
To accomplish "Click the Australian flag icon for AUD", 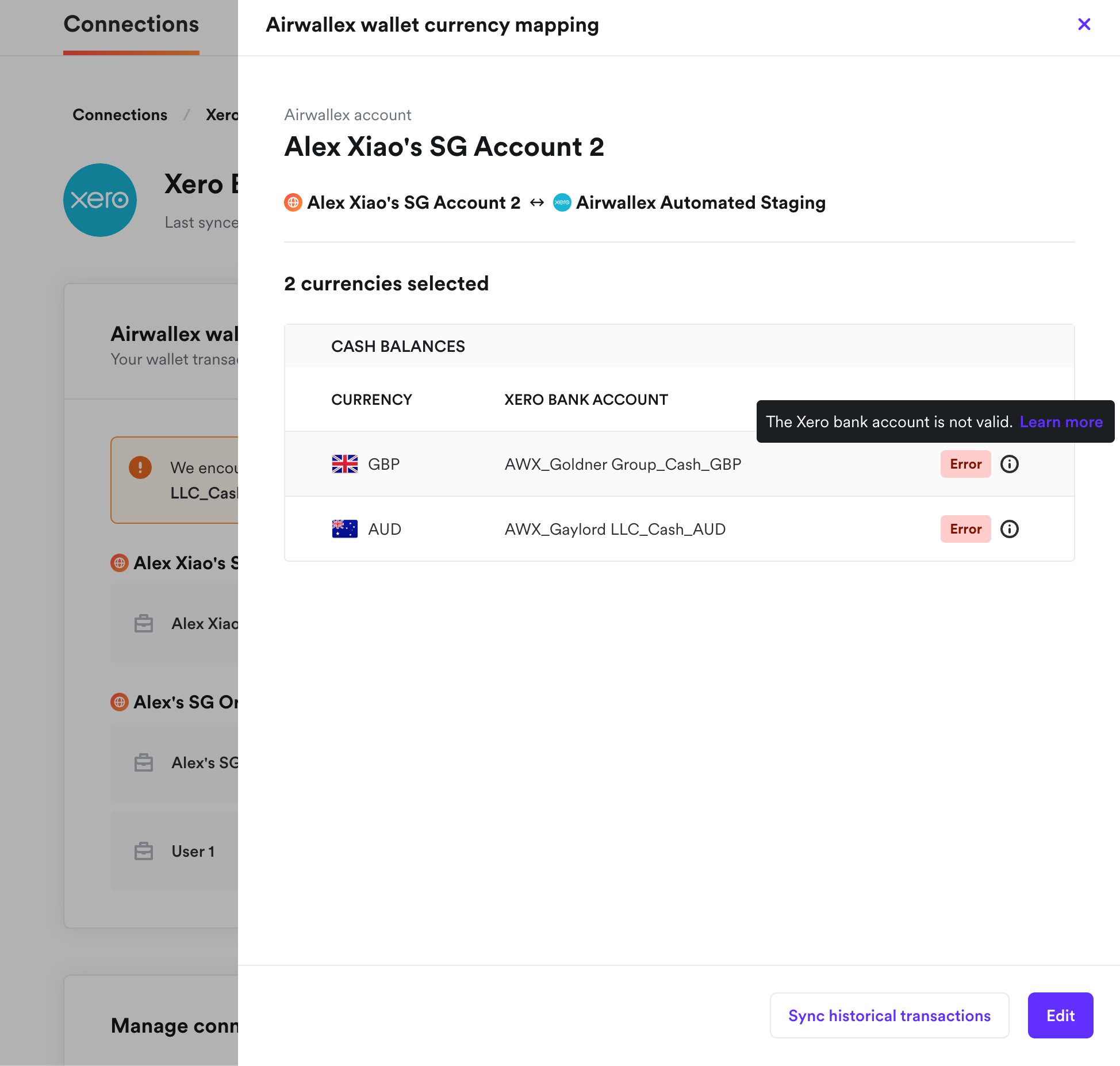I will (344, 529).
